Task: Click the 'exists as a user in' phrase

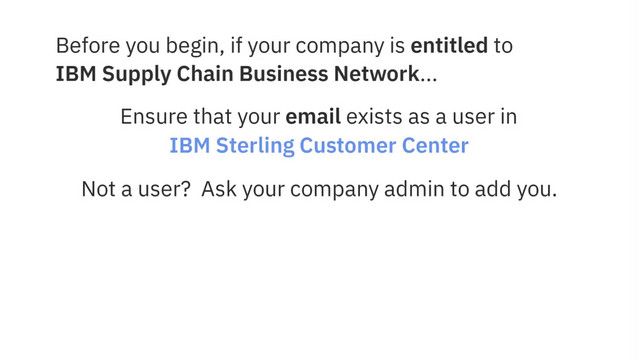Action: click(x=431, y=117)
